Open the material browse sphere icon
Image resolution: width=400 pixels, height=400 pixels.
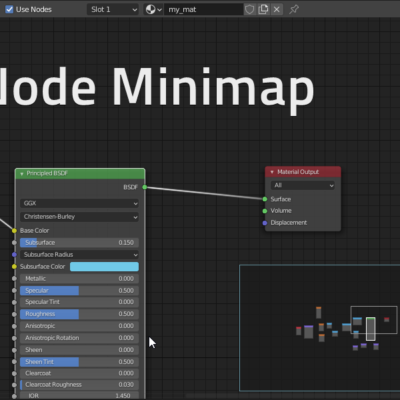(x=154, y=9)
